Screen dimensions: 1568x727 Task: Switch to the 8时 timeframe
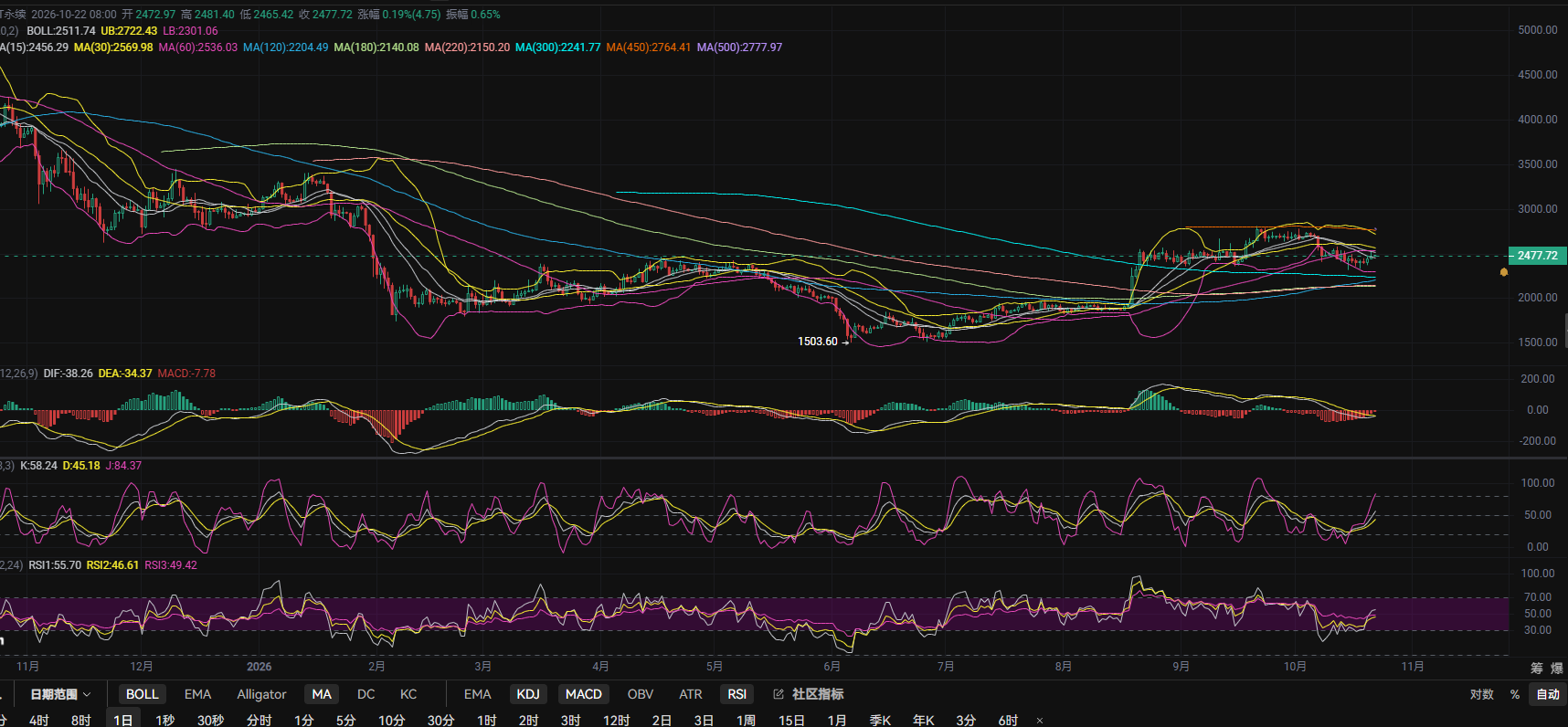(x=81, y=721)
